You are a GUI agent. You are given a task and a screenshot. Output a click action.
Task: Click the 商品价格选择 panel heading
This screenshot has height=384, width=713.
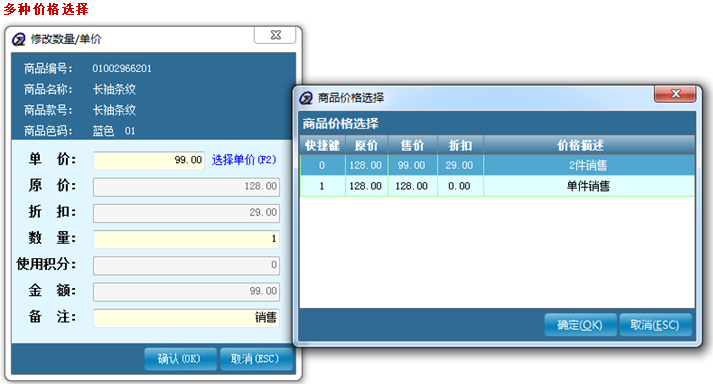pos(341,124)
